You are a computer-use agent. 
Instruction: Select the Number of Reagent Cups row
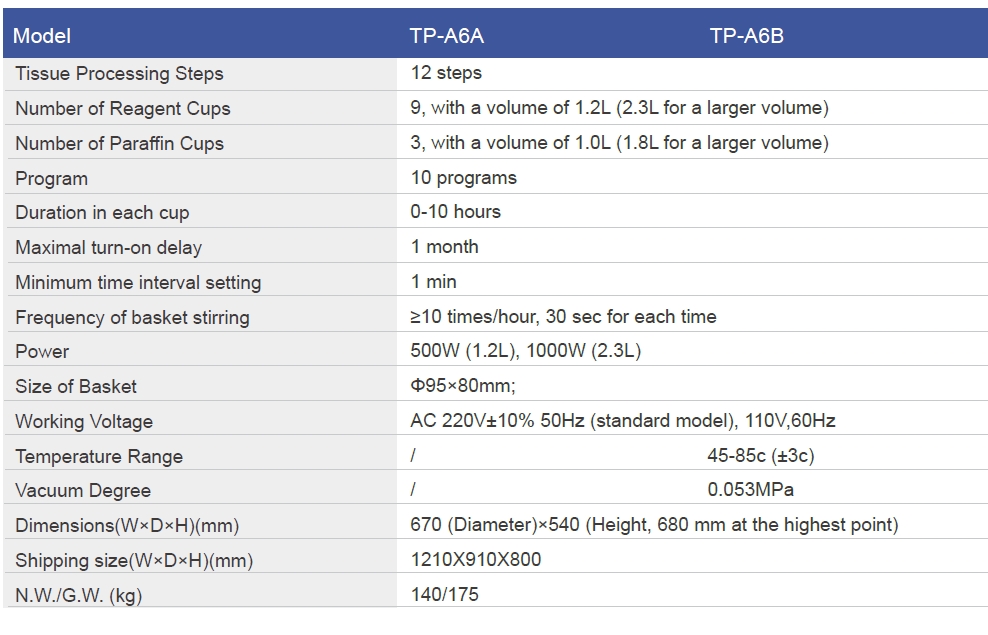[495, 108]
